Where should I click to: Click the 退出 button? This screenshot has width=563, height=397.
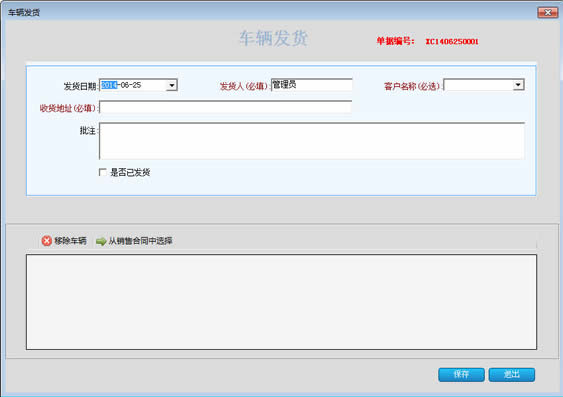coord(512,374)
